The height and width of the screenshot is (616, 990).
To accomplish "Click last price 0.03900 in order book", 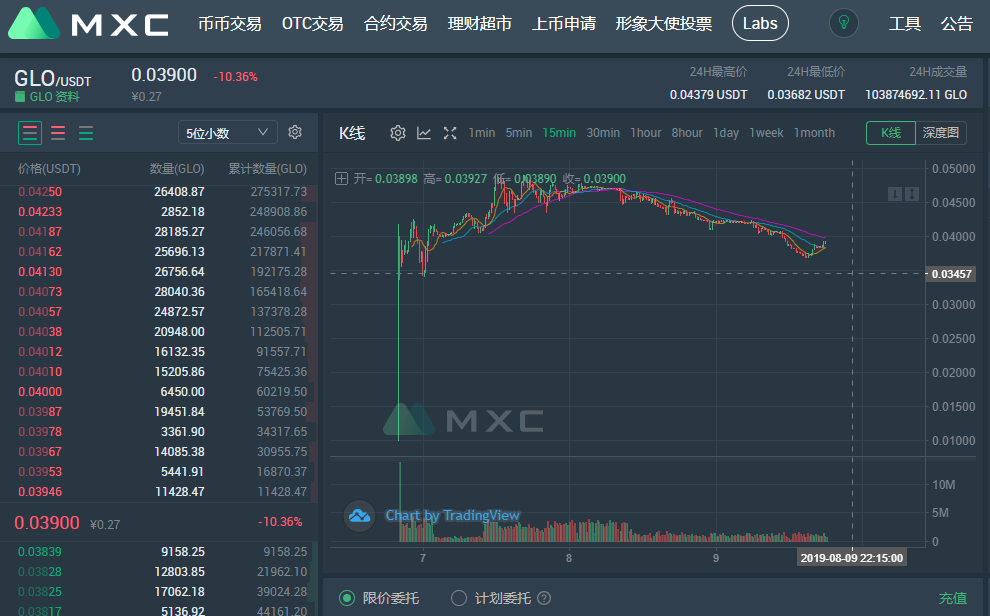I will pyautogui.click(x=47, y=523).
